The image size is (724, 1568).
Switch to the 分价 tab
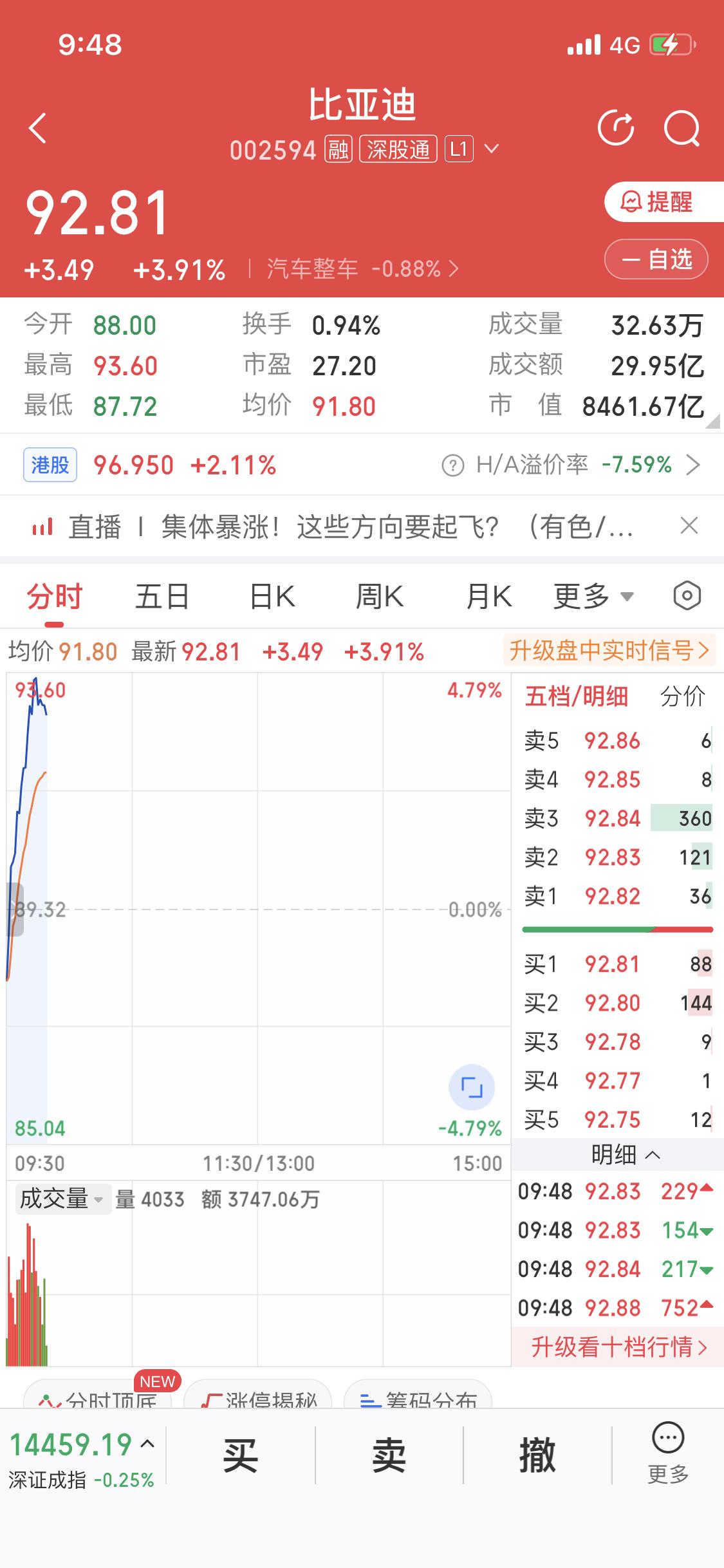click(x=682, y=696)
